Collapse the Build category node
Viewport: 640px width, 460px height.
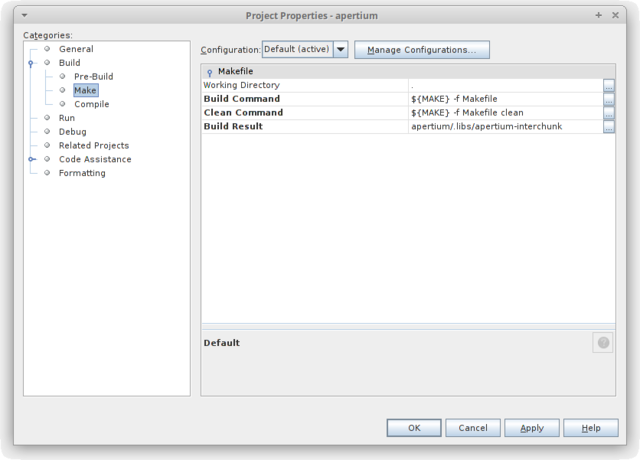[31, 63]
